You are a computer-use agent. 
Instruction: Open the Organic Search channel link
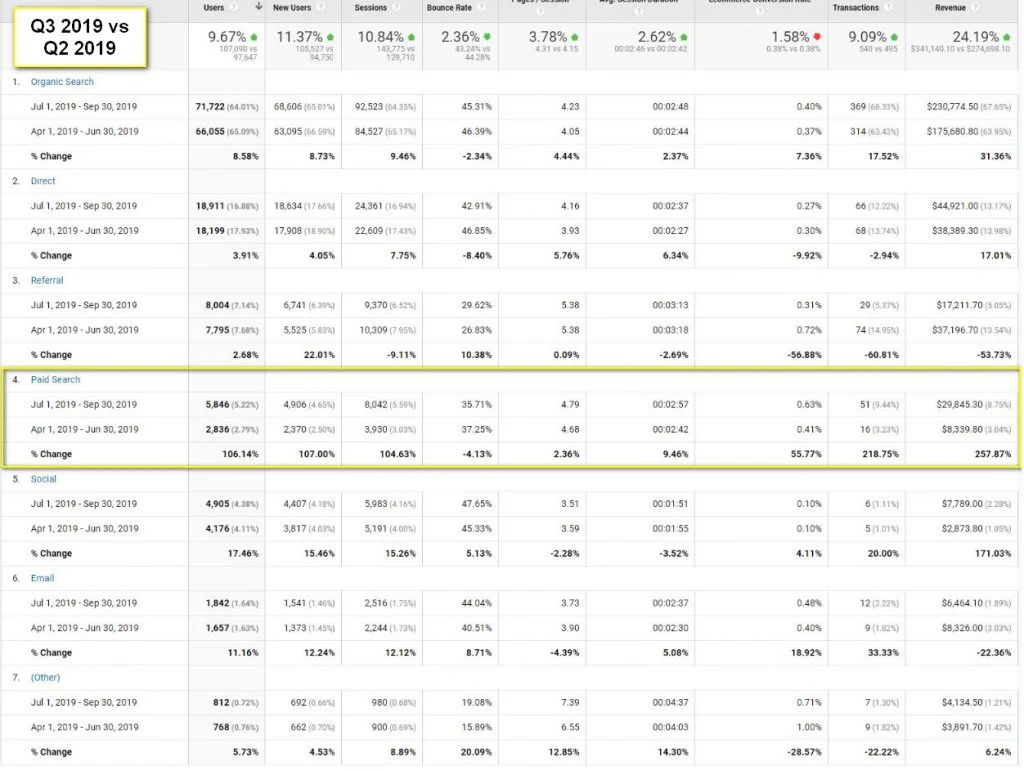tap(62, 82)
